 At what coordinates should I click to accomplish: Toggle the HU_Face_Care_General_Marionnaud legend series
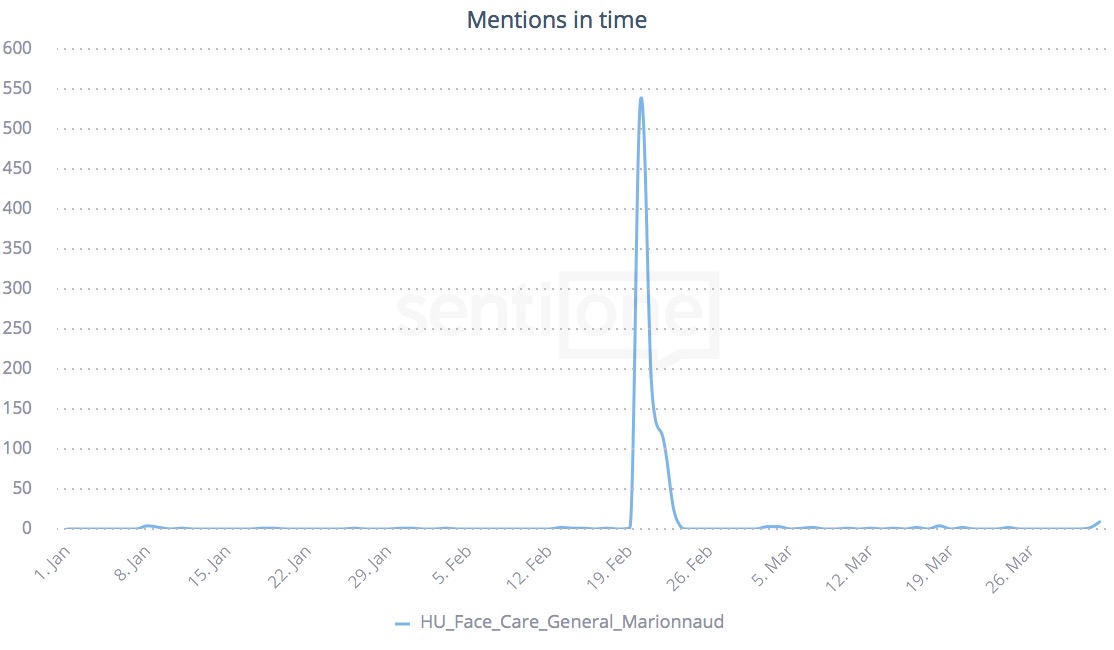point(571,622)
